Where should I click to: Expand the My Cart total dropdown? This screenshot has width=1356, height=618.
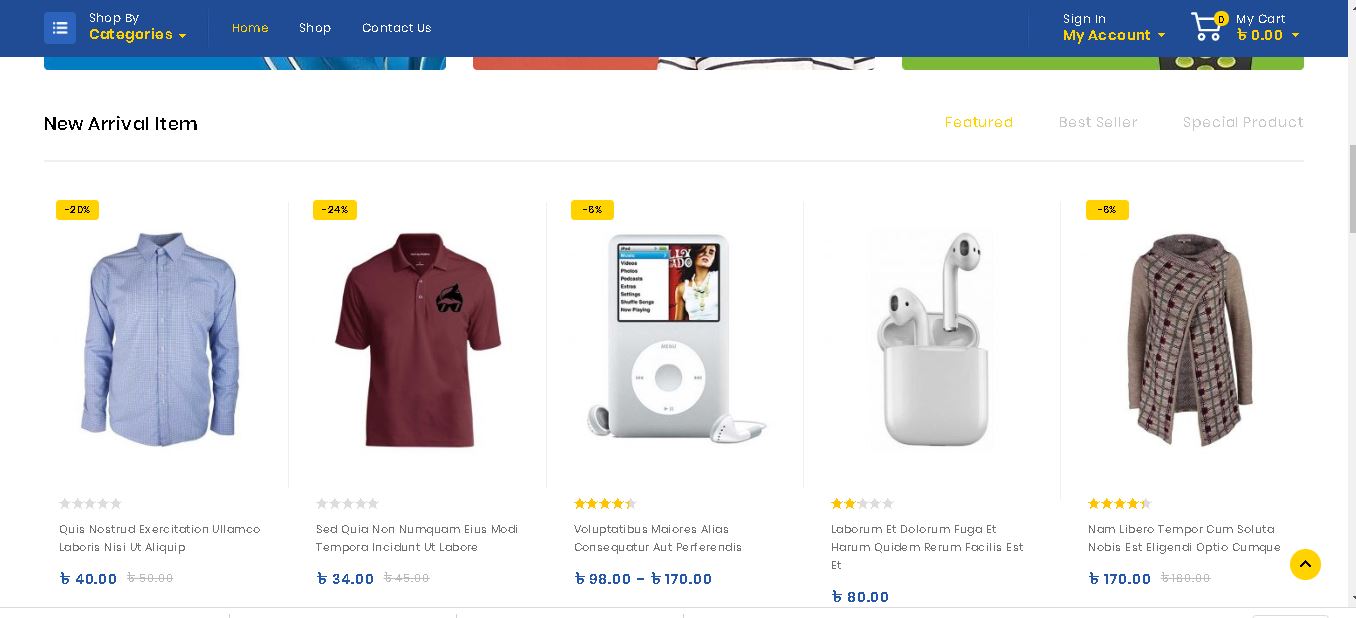(1268, 35)
